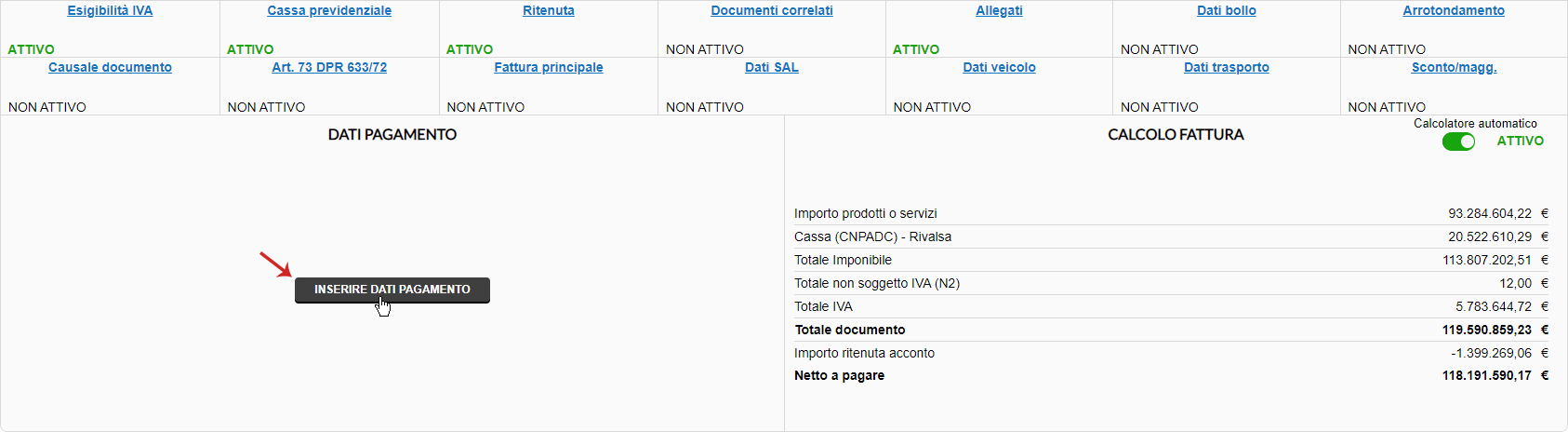Open the Esigibilità IVA link
The image size is (1568, 432).
[110, 11]
